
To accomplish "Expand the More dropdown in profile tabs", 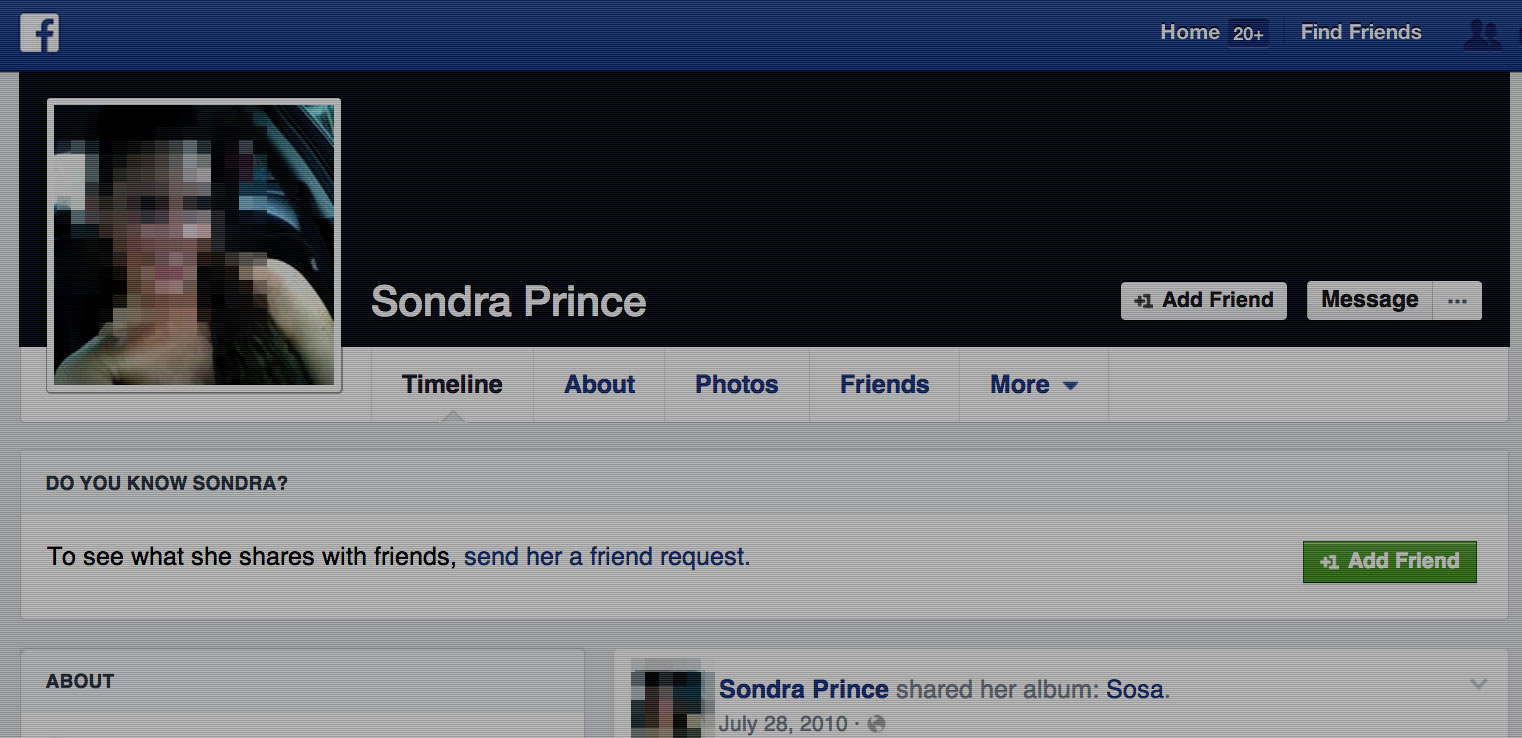I will click(x=1033, y=385).
